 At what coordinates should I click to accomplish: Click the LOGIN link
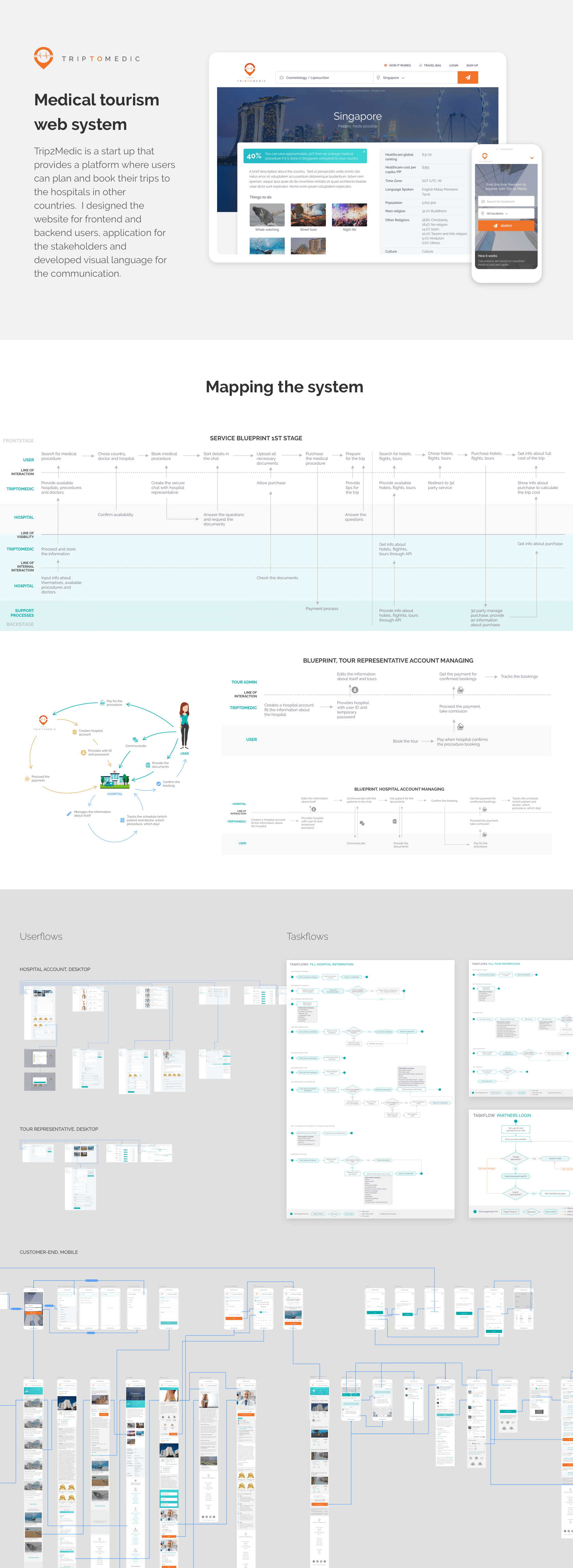pyautogui.click(x=454, y=65)
